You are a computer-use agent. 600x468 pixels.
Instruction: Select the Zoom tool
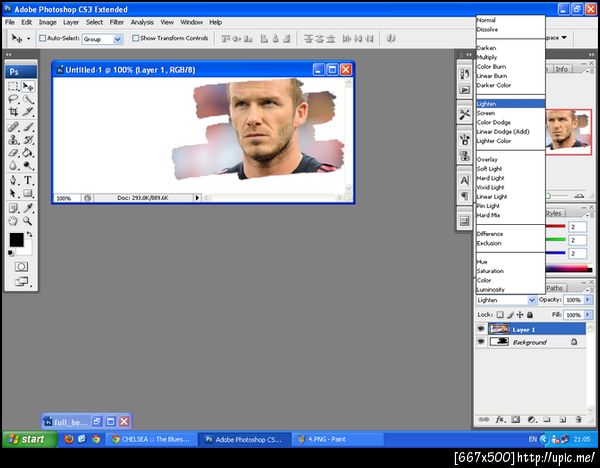tap(28, 221)
